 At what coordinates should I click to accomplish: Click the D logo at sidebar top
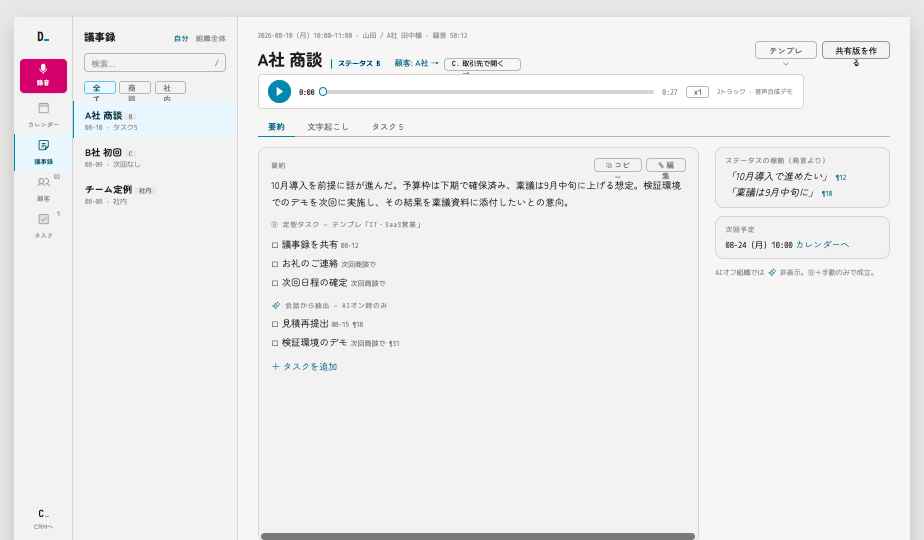pos(43,37)
